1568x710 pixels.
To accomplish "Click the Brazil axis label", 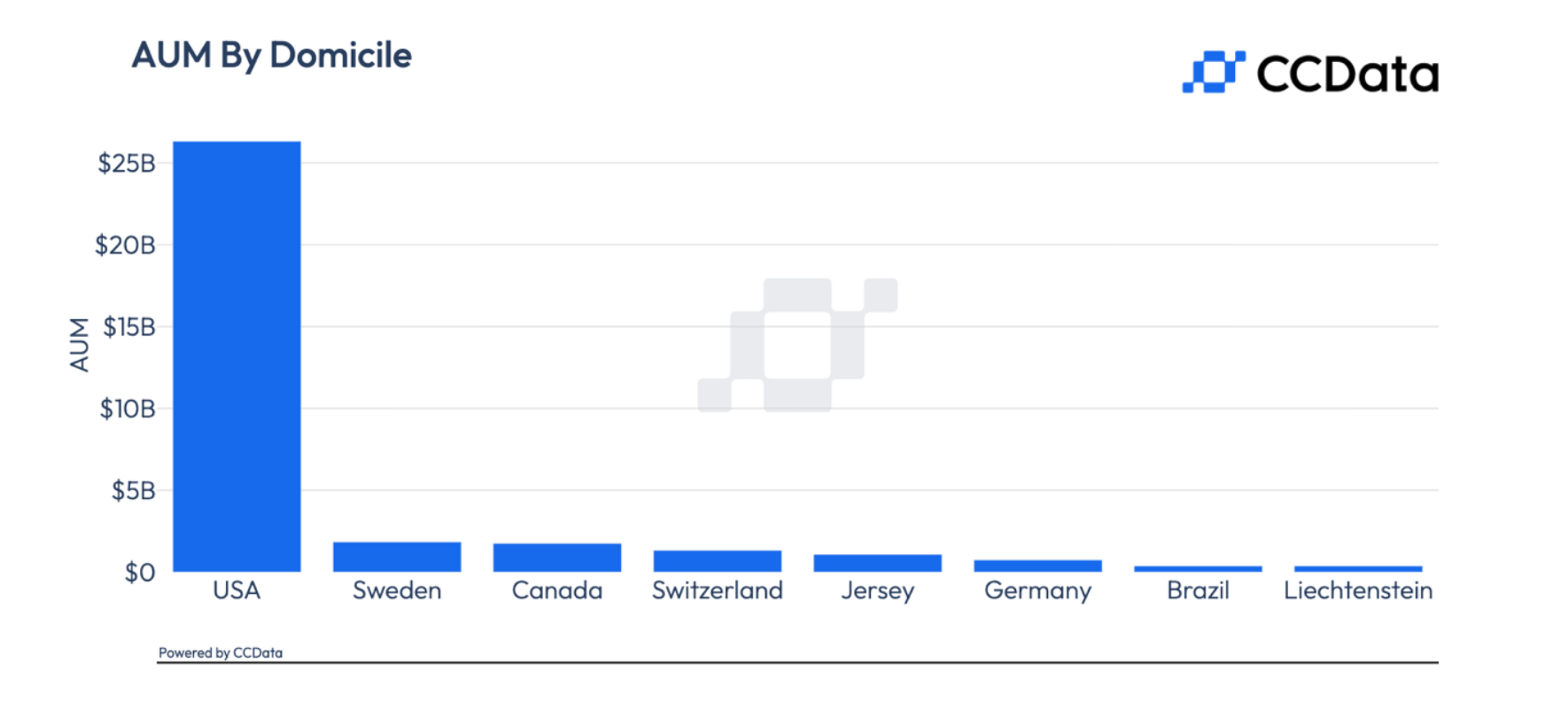I will (x=1198, y=590).
